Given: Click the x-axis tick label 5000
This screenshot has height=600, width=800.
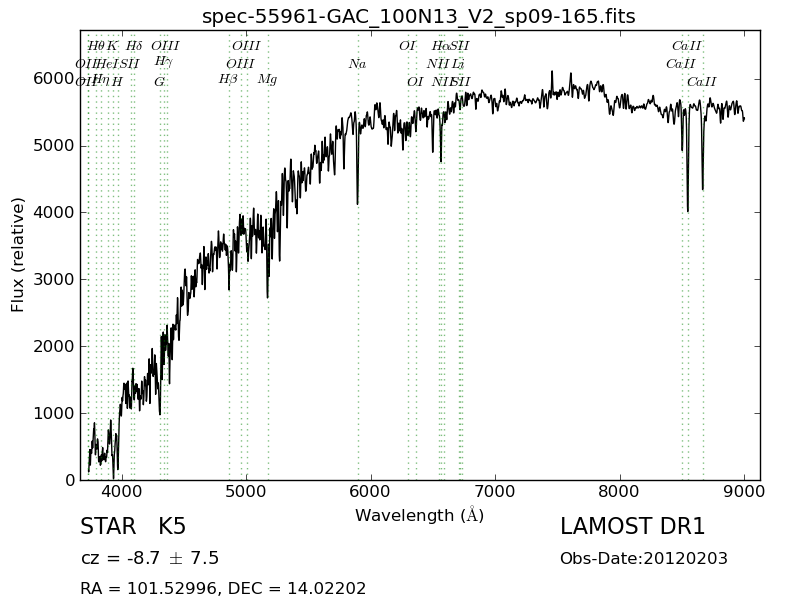Looking at the screenshot, I should [246, 491].
